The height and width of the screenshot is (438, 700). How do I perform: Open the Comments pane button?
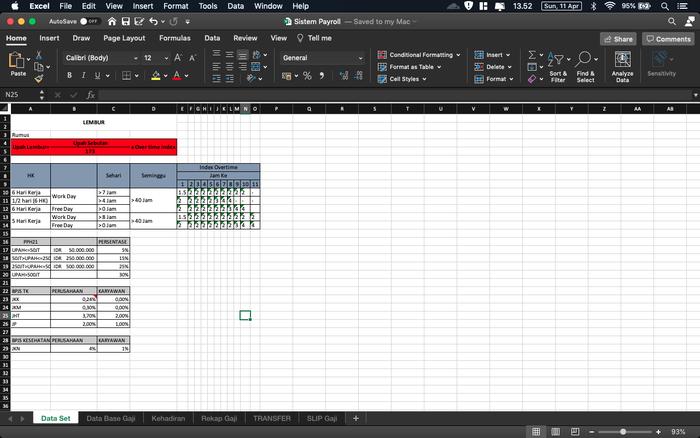click(x=668, y=39)
